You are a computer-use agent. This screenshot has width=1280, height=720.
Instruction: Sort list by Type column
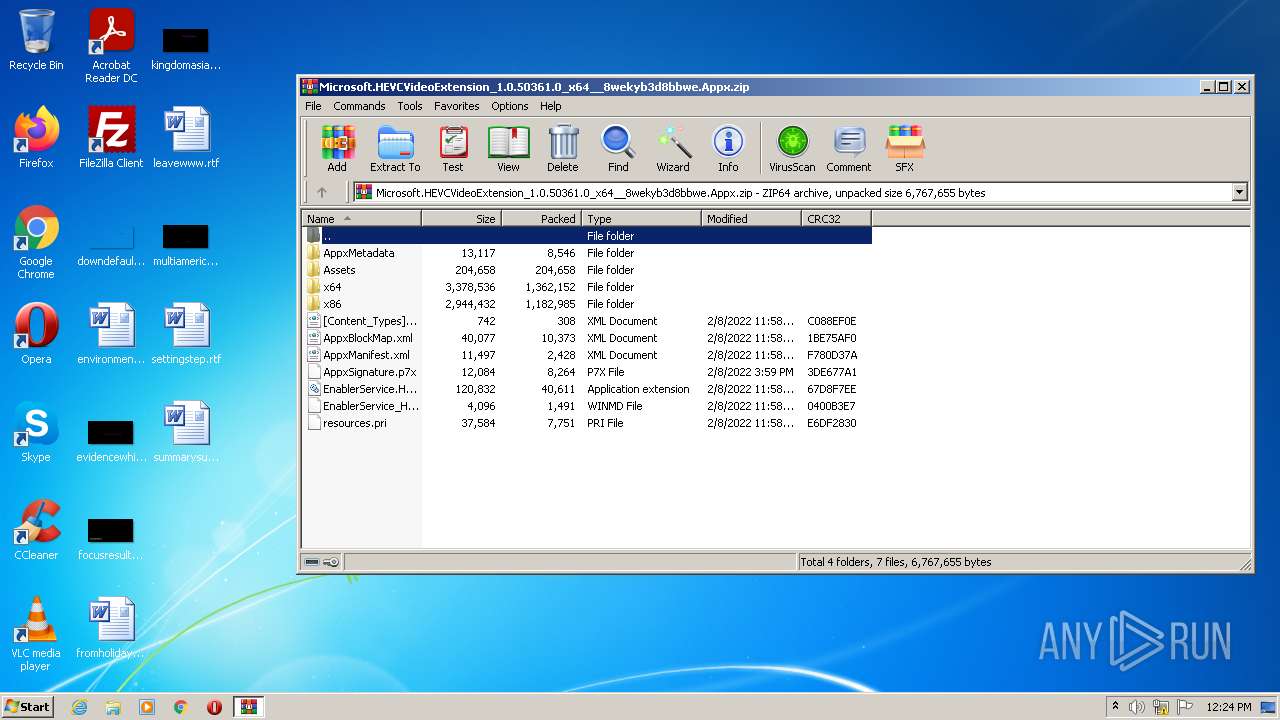coord(641,219)
